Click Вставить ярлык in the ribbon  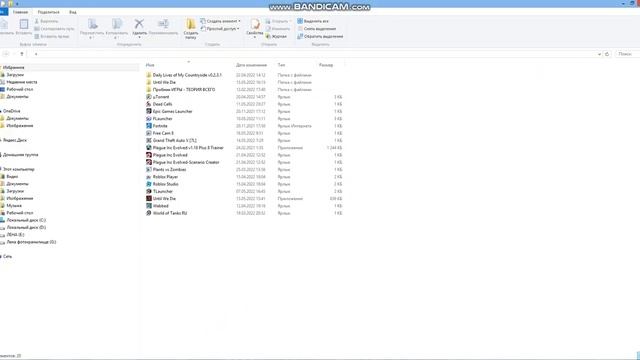tap(51, 36)
